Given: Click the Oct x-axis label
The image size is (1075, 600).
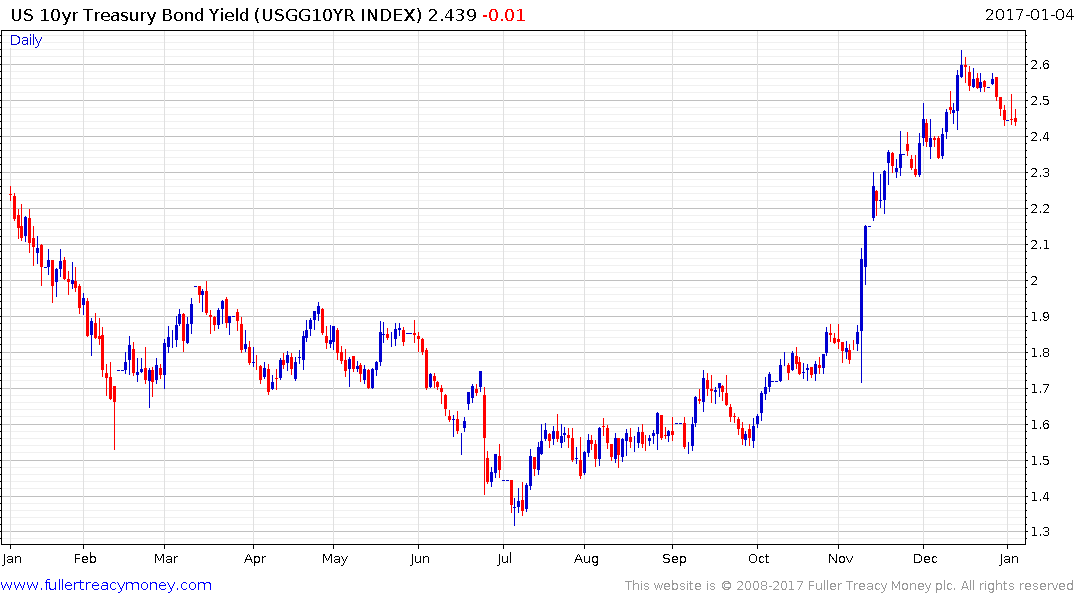Looking at the screenshot, I should 758,559.
